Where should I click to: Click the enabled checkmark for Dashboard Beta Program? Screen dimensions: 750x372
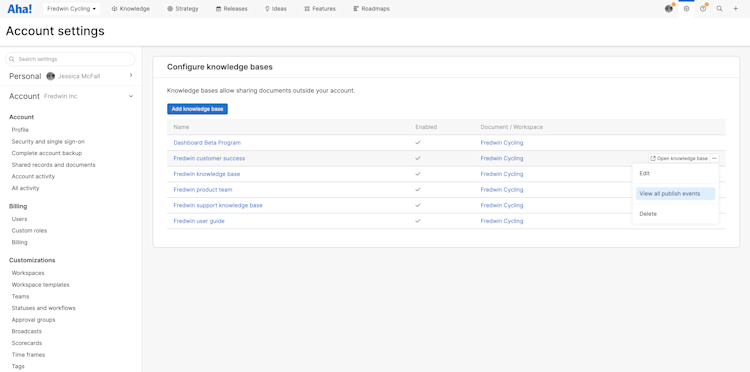[418, 142]
